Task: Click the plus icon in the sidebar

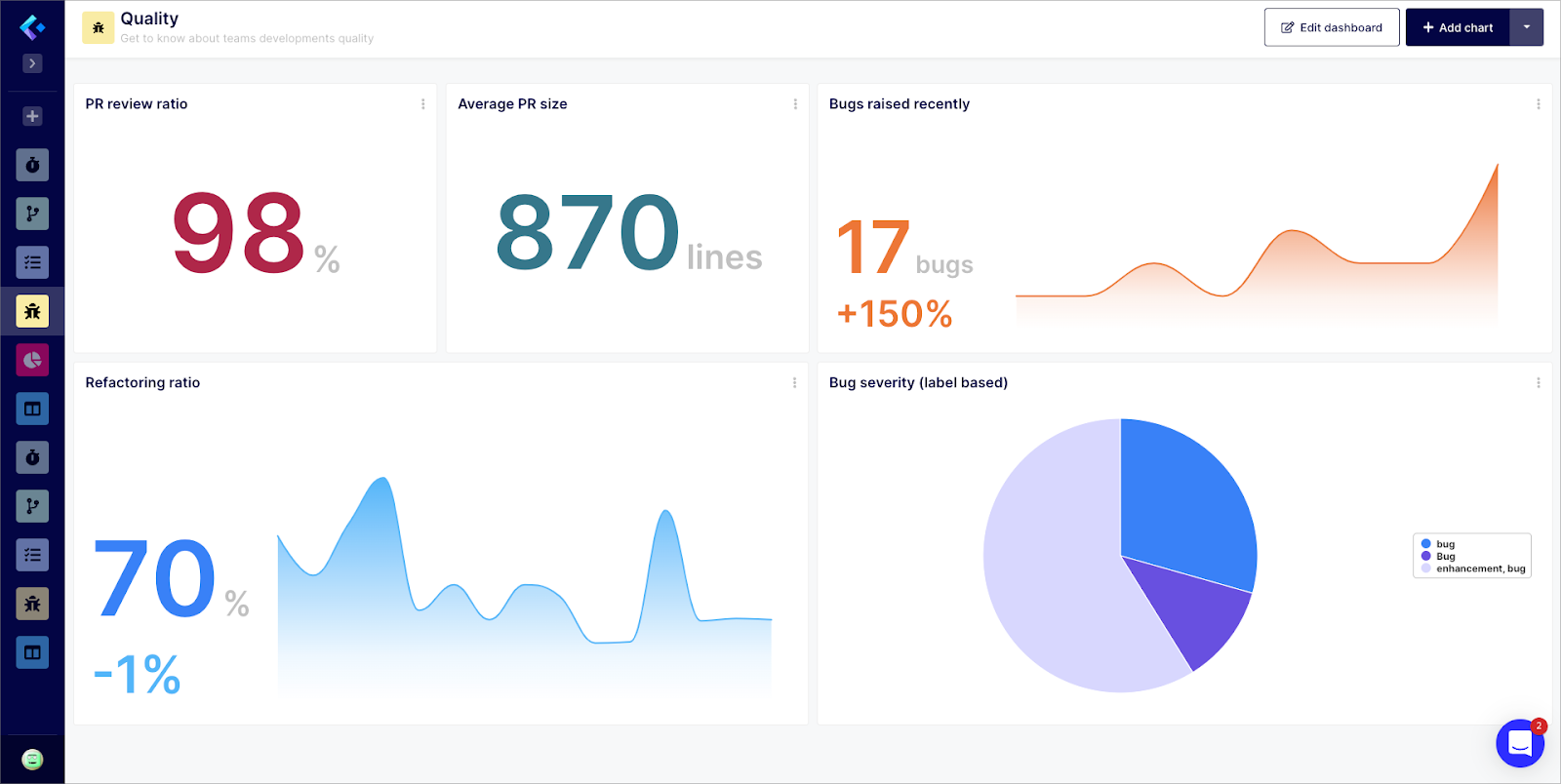Action: tap(32, 116)
